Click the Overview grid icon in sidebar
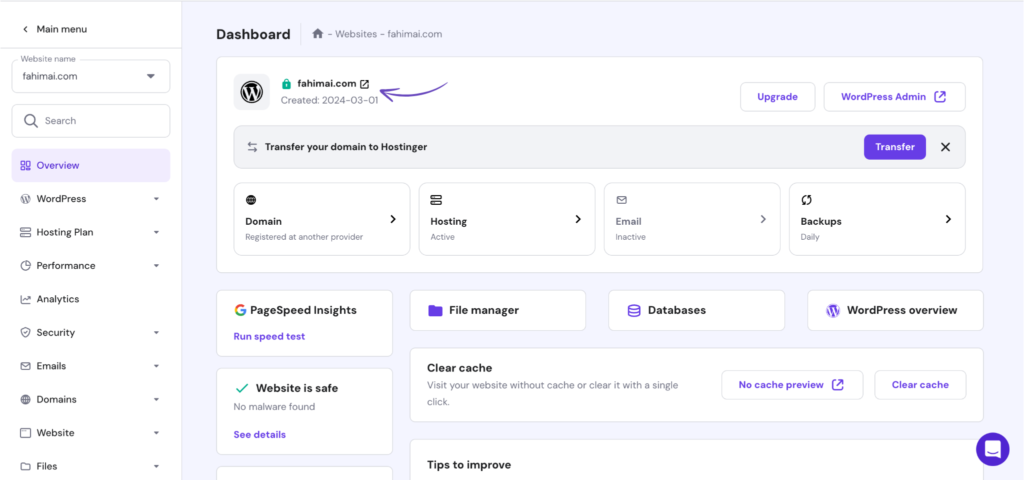The image size is (1024, 480). (x=25, y=166)
